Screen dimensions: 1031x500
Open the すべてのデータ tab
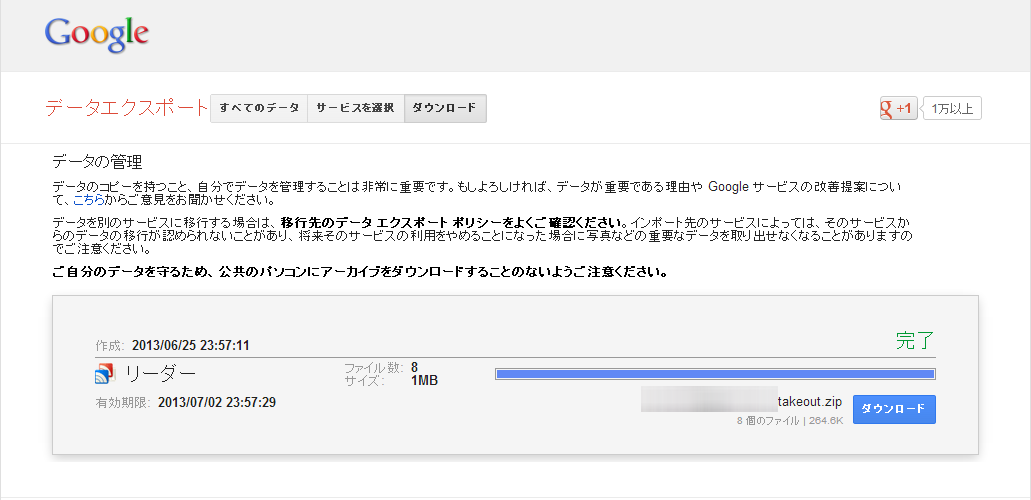pyautogui.click(x=259, y=108)
